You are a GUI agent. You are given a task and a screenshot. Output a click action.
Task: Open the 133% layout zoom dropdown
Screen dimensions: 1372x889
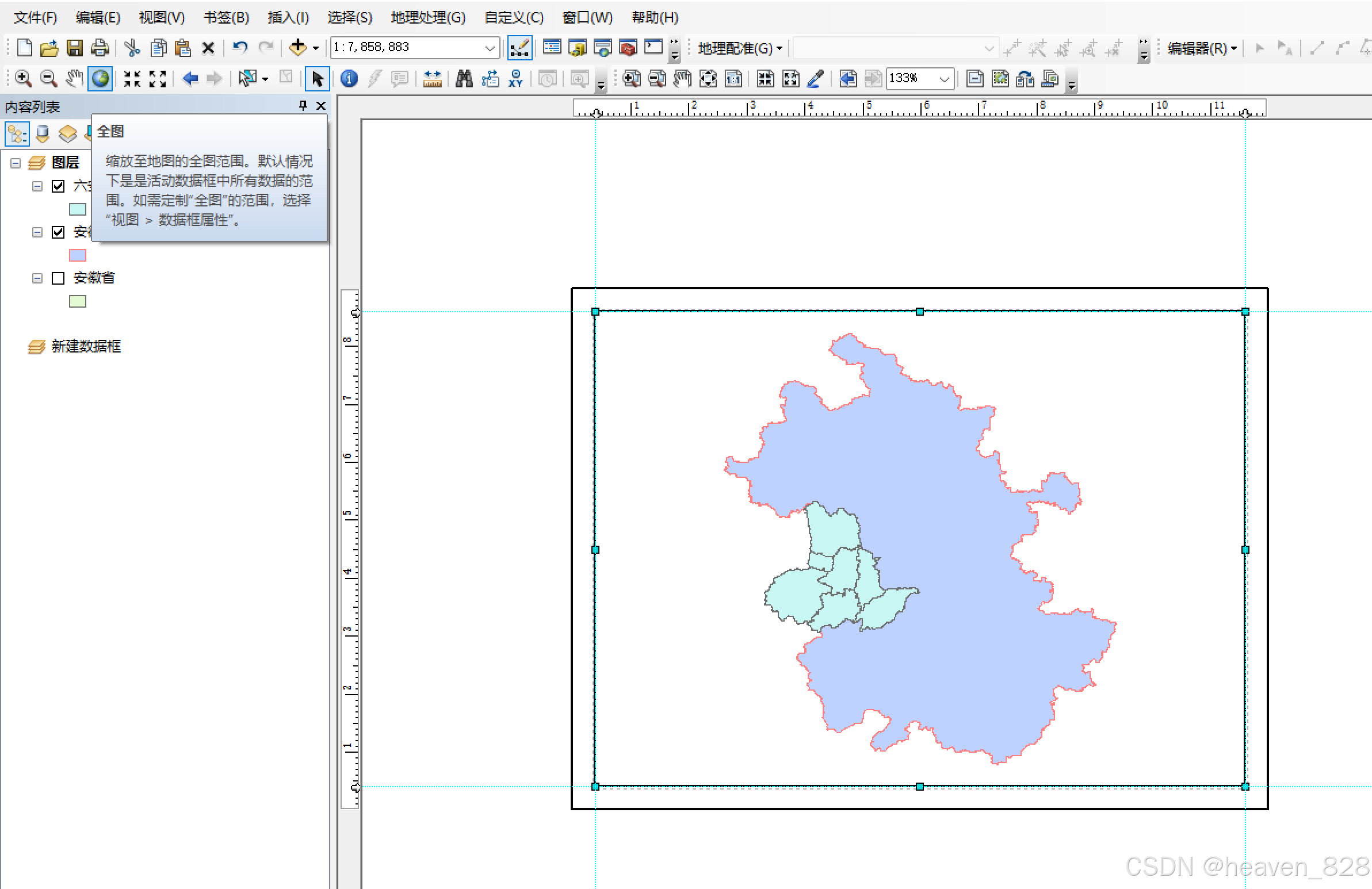pos(943,78)
